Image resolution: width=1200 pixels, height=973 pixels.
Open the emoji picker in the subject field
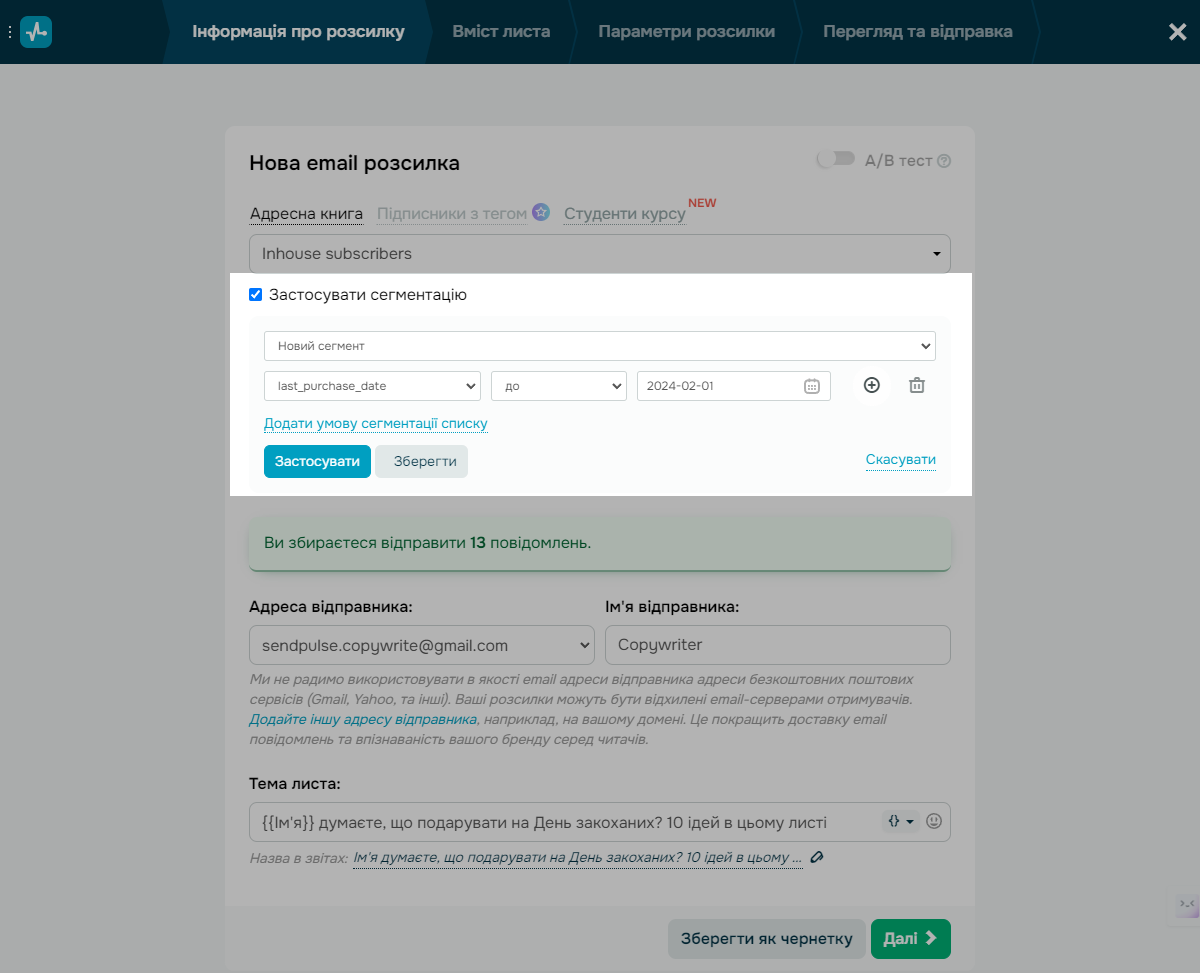click(x=934, y=821)
